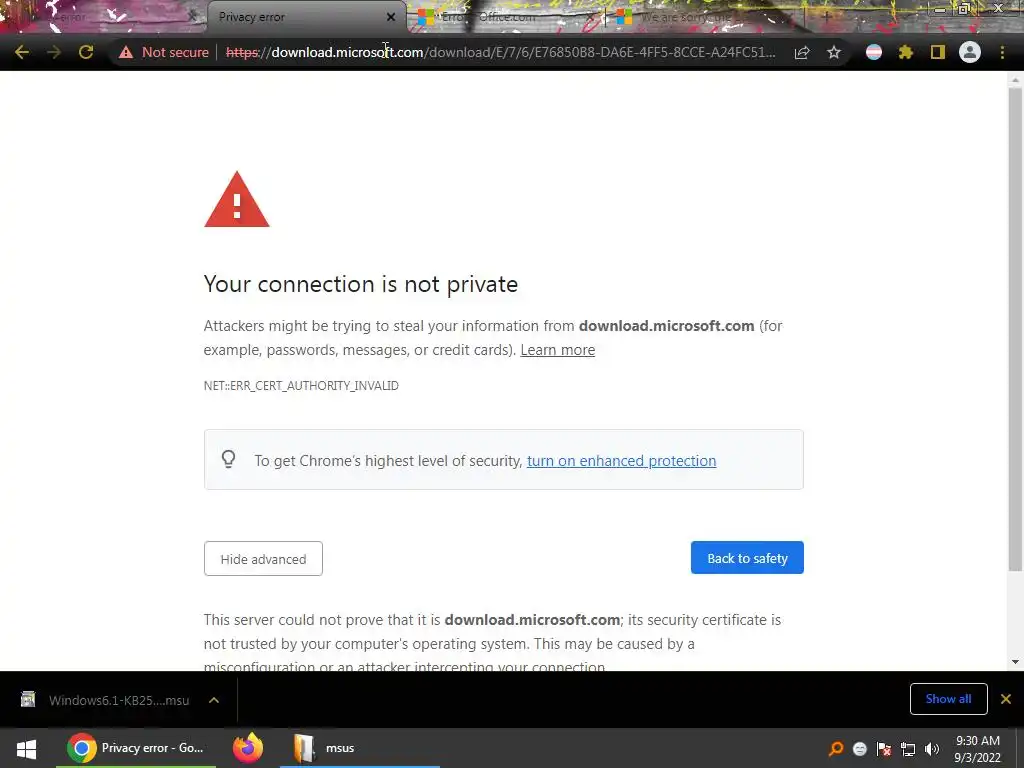Screen dimensions: 1024x768
Task: Reload the page with the refresh icon
Action: pos(86,52)
